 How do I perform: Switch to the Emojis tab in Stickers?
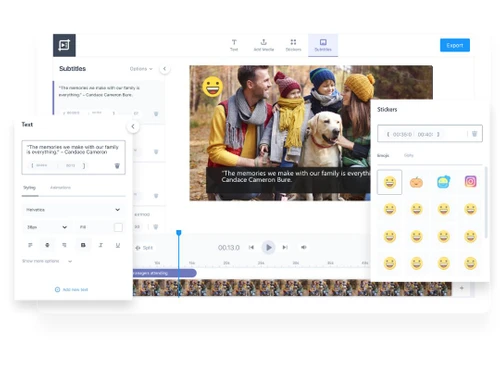[383, 155]
